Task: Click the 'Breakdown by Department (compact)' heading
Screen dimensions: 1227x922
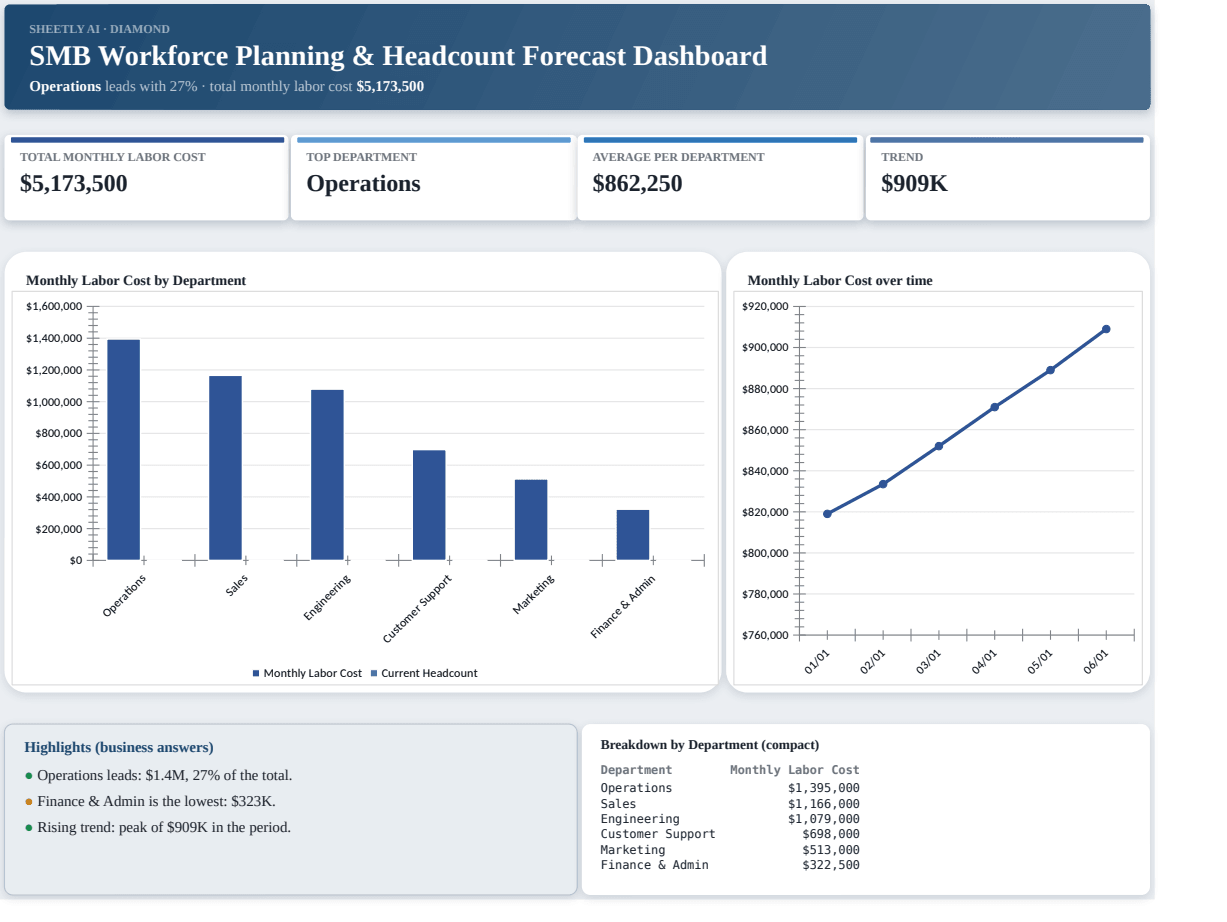Action: tap(710, 745)
